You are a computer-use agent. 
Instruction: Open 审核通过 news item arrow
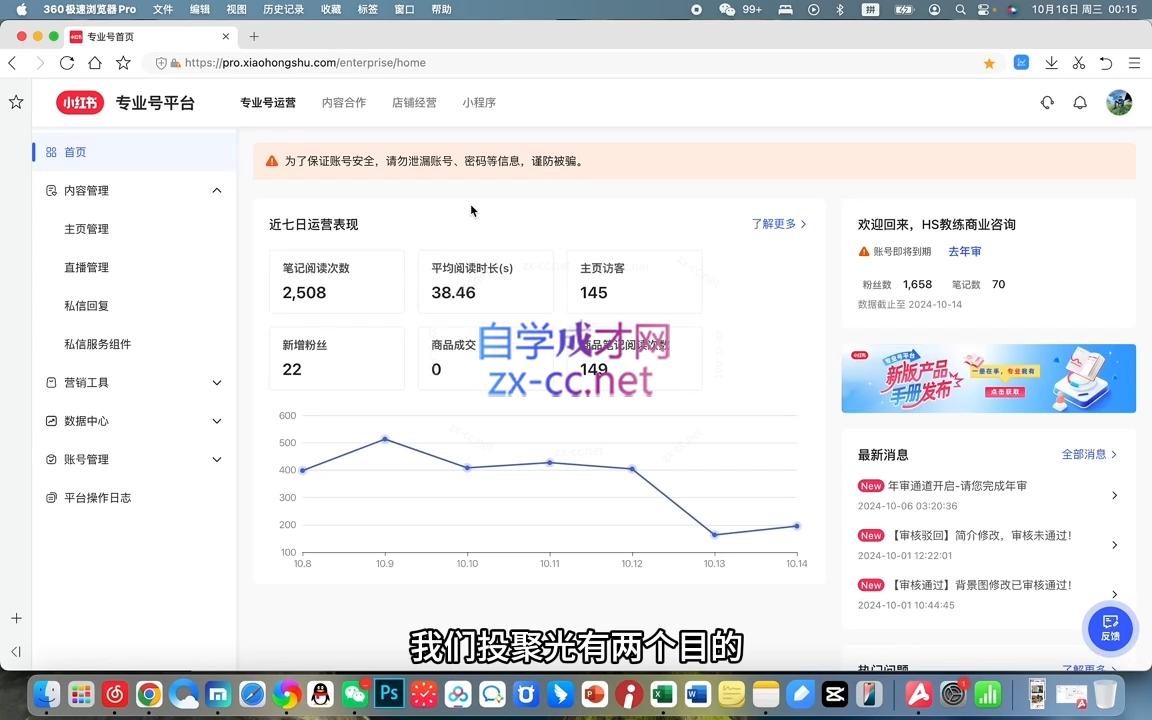(x=1115, y=594)
